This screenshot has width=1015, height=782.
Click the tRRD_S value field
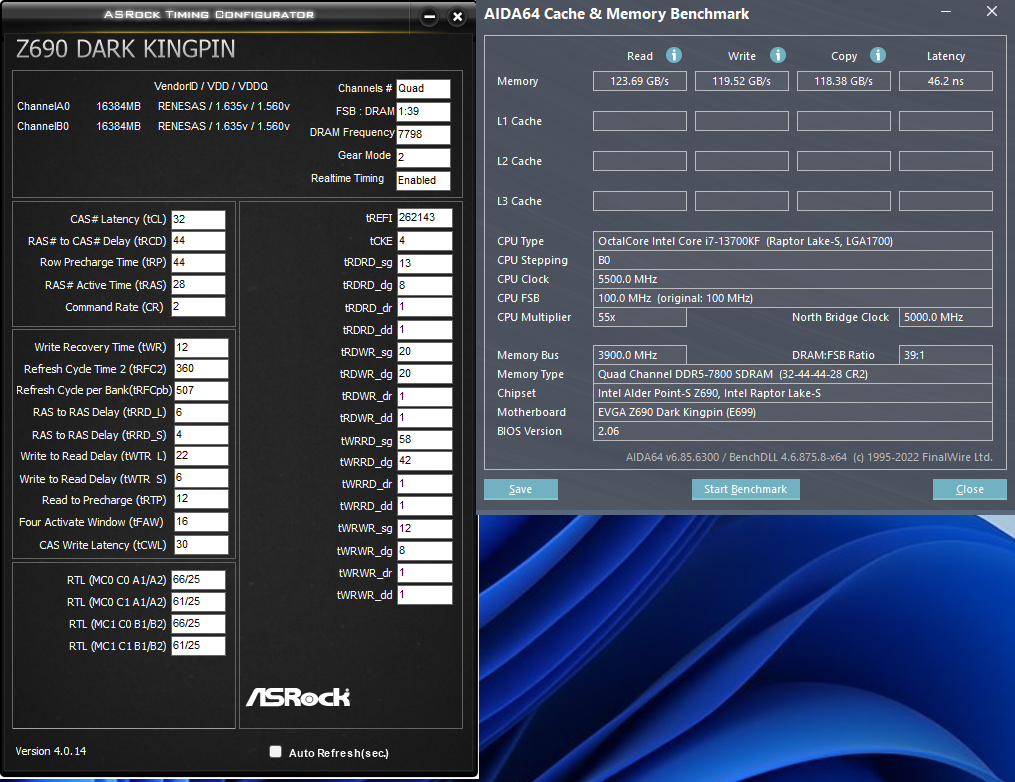tap(201, 434)
